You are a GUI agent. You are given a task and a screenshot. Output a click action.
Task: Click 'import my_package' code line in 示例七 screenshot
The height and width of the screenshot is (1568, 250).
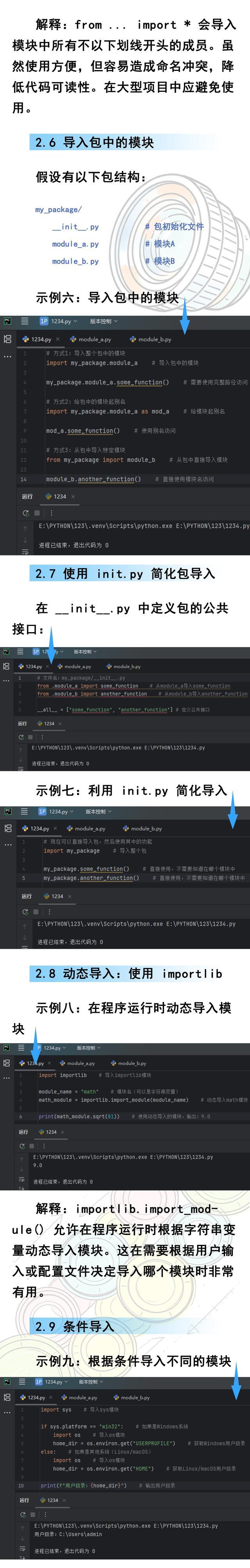pos(71,851)
